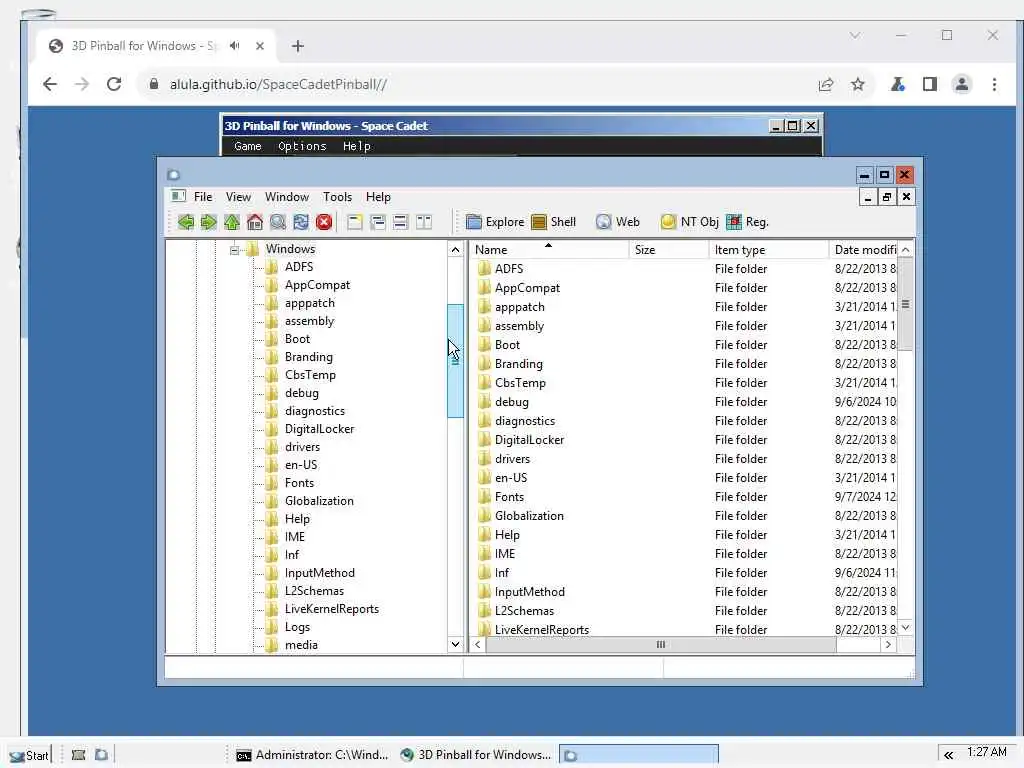Click the Refresh icon in explorer toolbar
The height and width of the screenshot is (768, 1024).
tap(301, 222)
